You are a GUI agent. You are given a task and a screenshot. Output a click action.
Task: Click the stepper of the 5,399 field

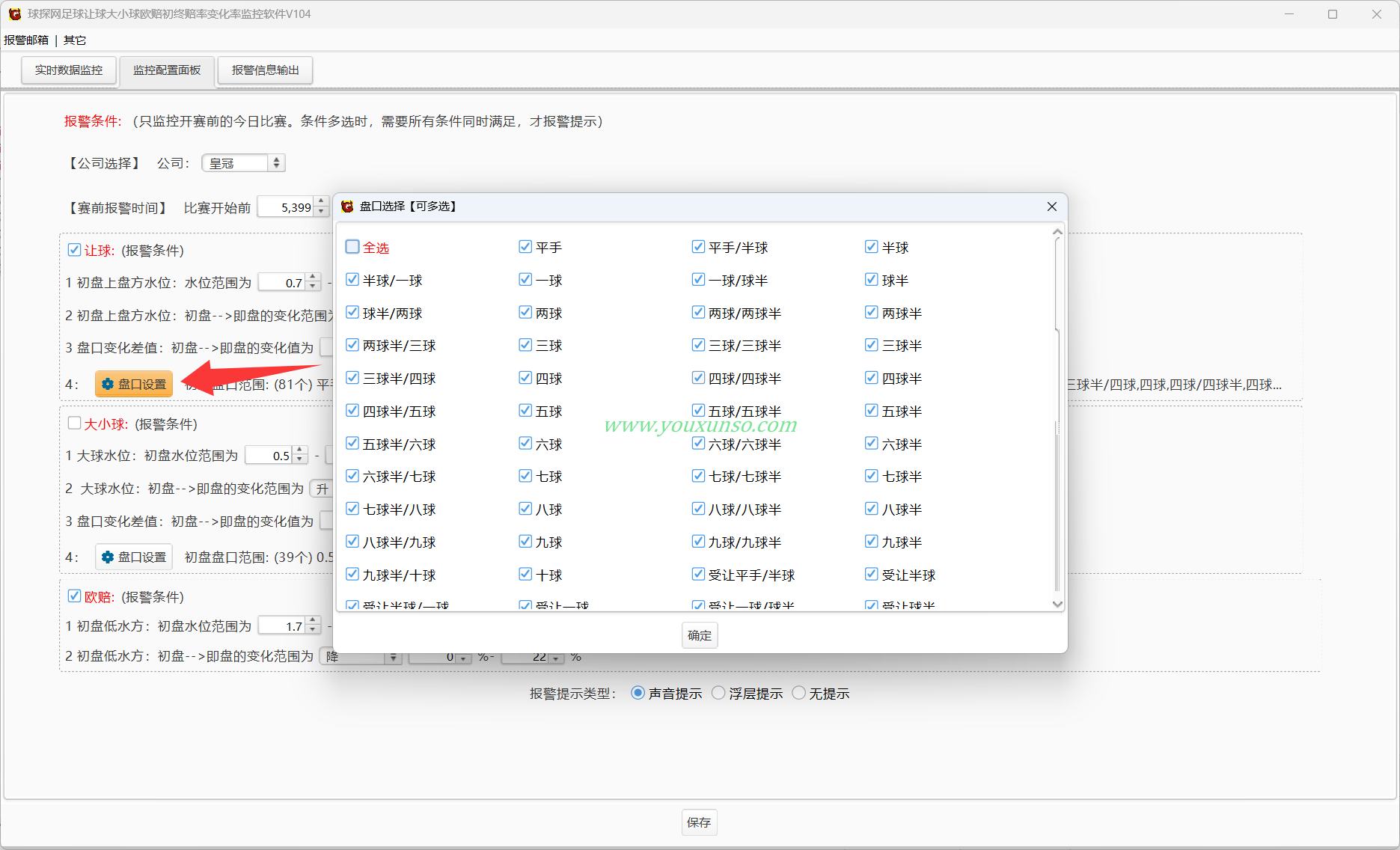(x=321, y=207)
